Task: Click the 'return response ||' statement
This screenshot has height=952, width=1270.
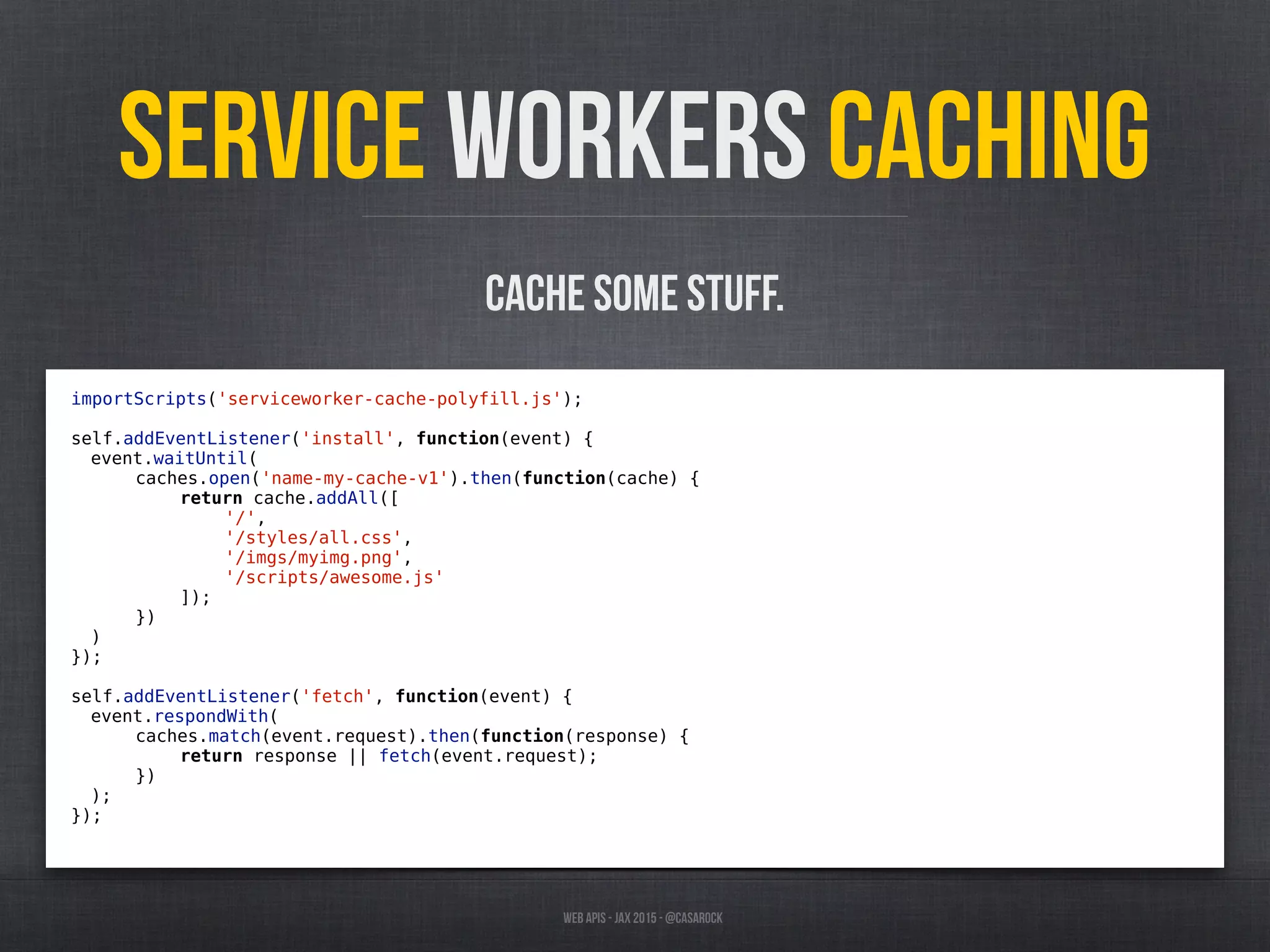Action: pos(273,756)
